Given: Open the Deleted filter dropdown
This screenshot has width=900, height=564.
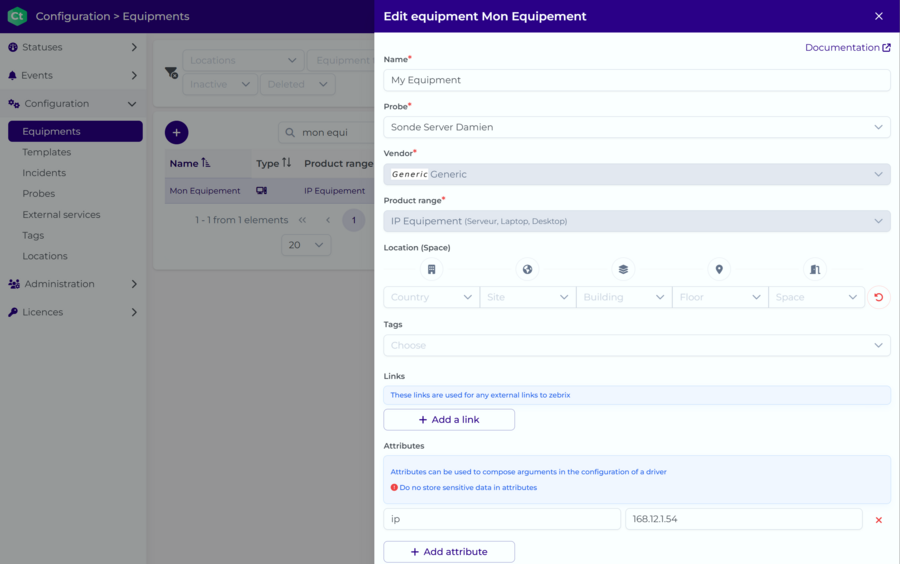Looking at the screenshot, I should (297, 84).
